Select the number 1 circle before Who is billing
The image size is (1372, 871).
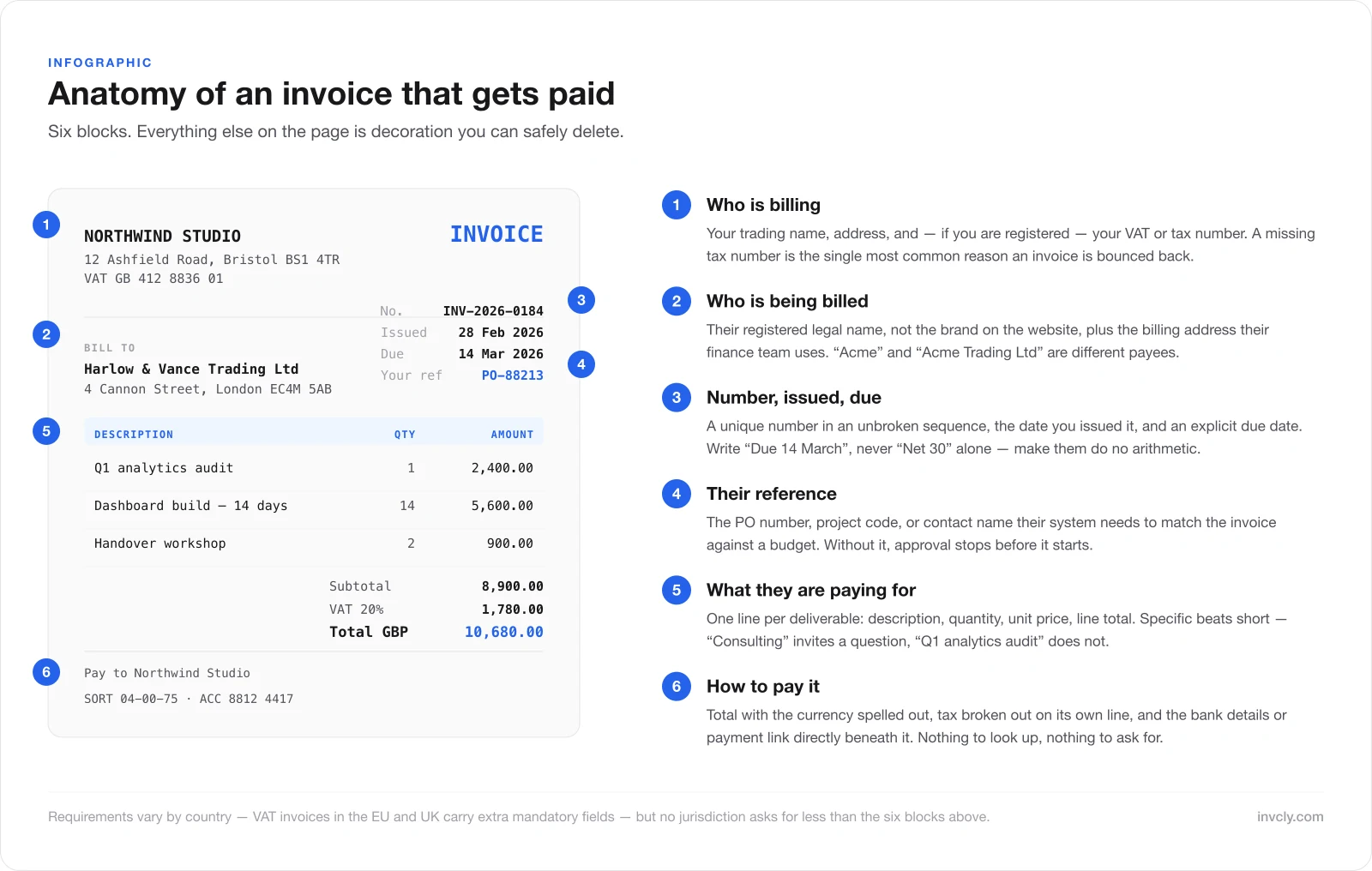(677, 205)
